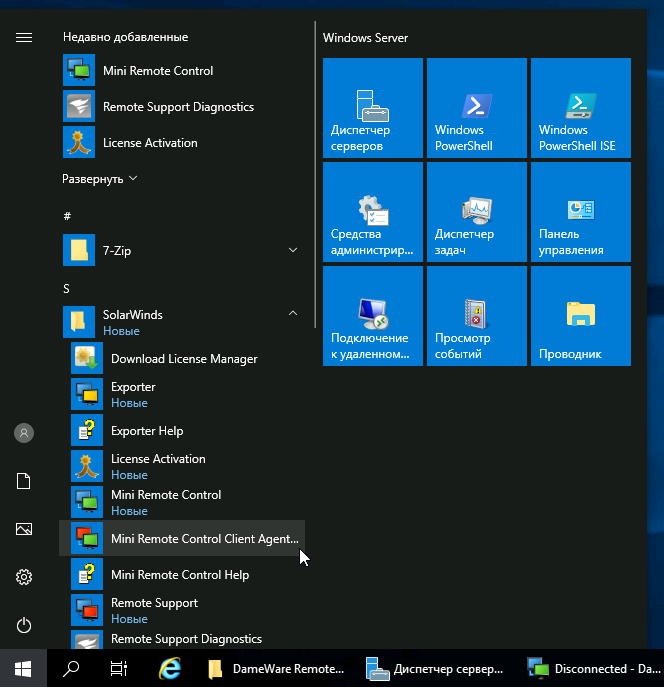Open Подключение к удаленному рабочему столу tile
This screenshot has height=687, width=664.
pos(373,316)
